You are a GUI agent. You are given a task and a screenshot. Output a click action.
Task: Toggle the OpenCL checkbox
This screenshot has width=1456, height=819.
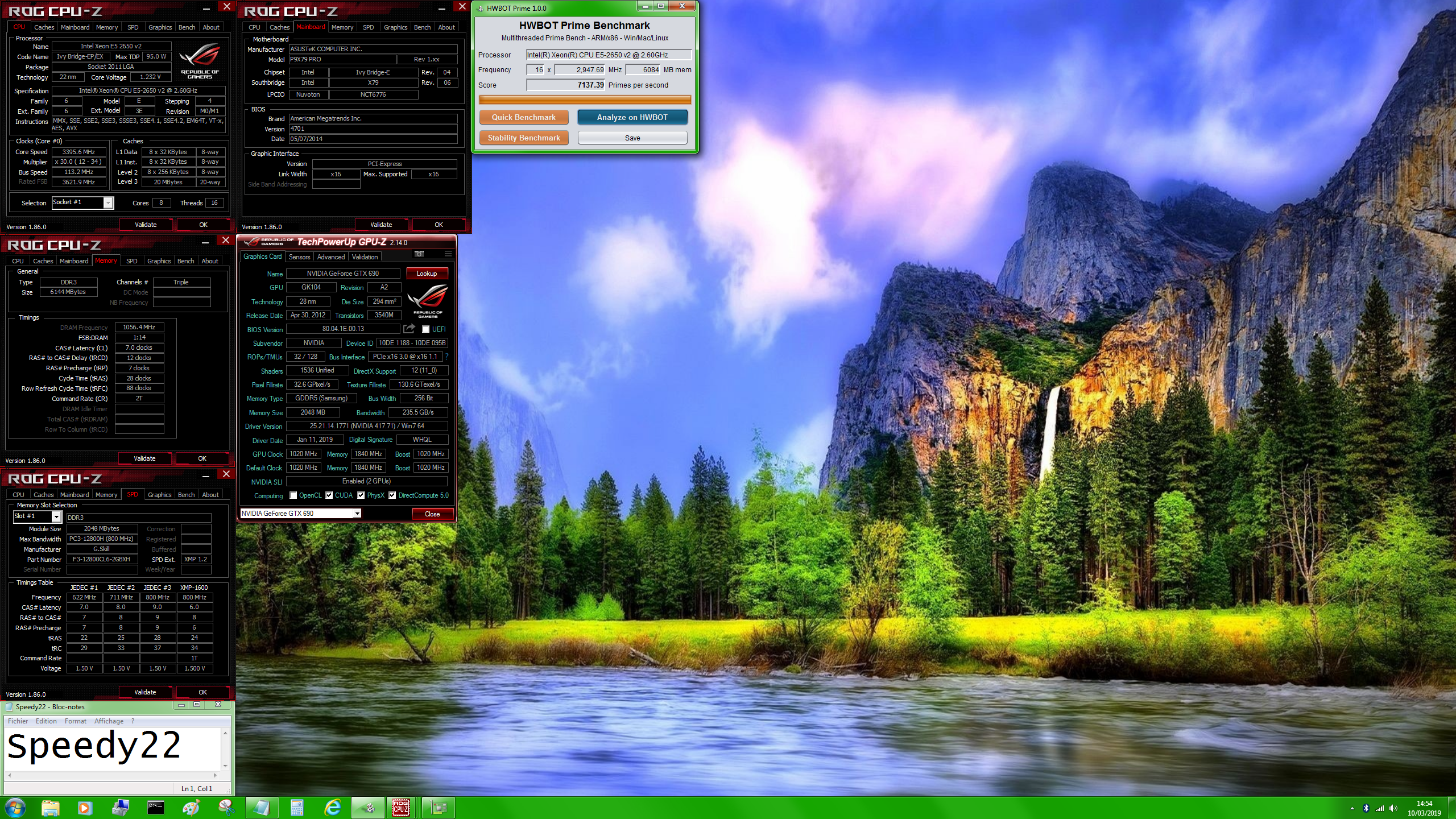pyautogui.click(x=293, y=495)
